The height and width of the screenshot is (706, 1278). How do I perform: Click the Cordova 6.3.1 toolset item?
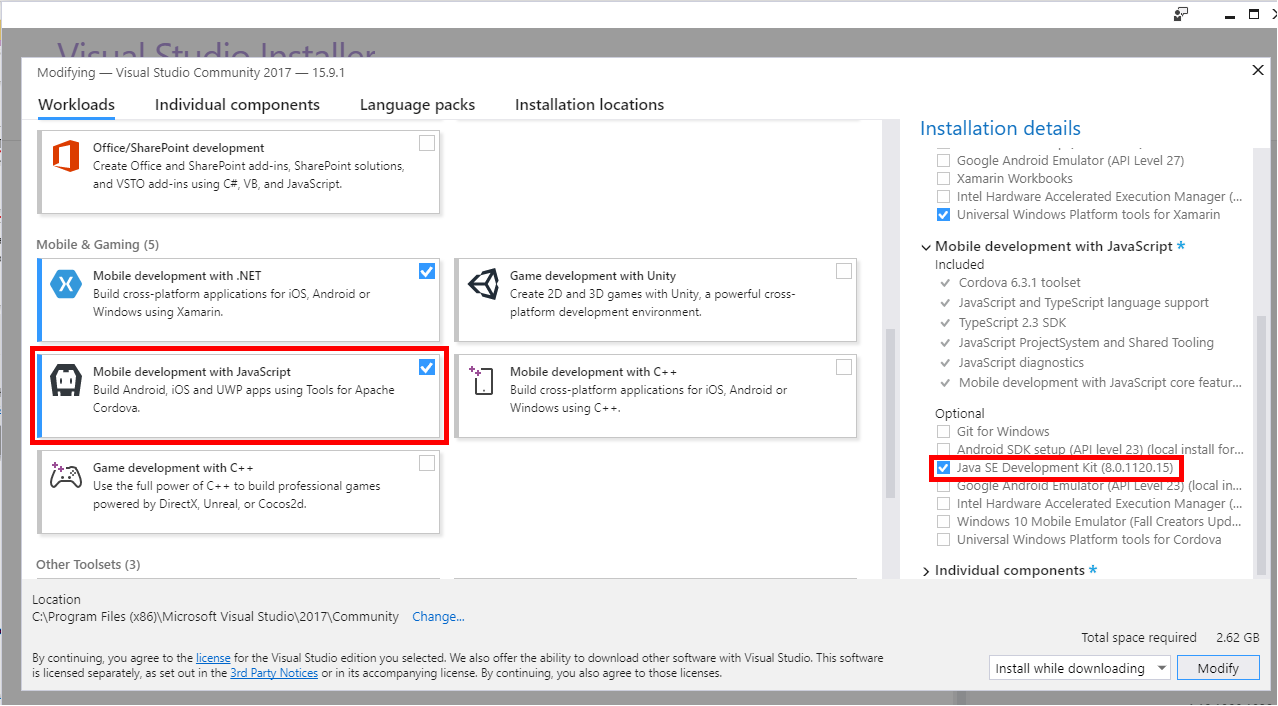pyautogui.click(x=1019, y=283)
